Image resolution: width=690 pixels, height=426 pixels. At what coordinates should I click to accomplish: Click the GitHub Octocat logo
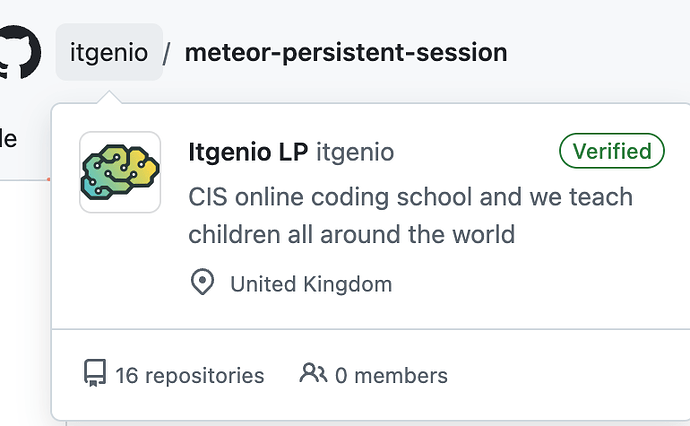(x=20, y=52)
